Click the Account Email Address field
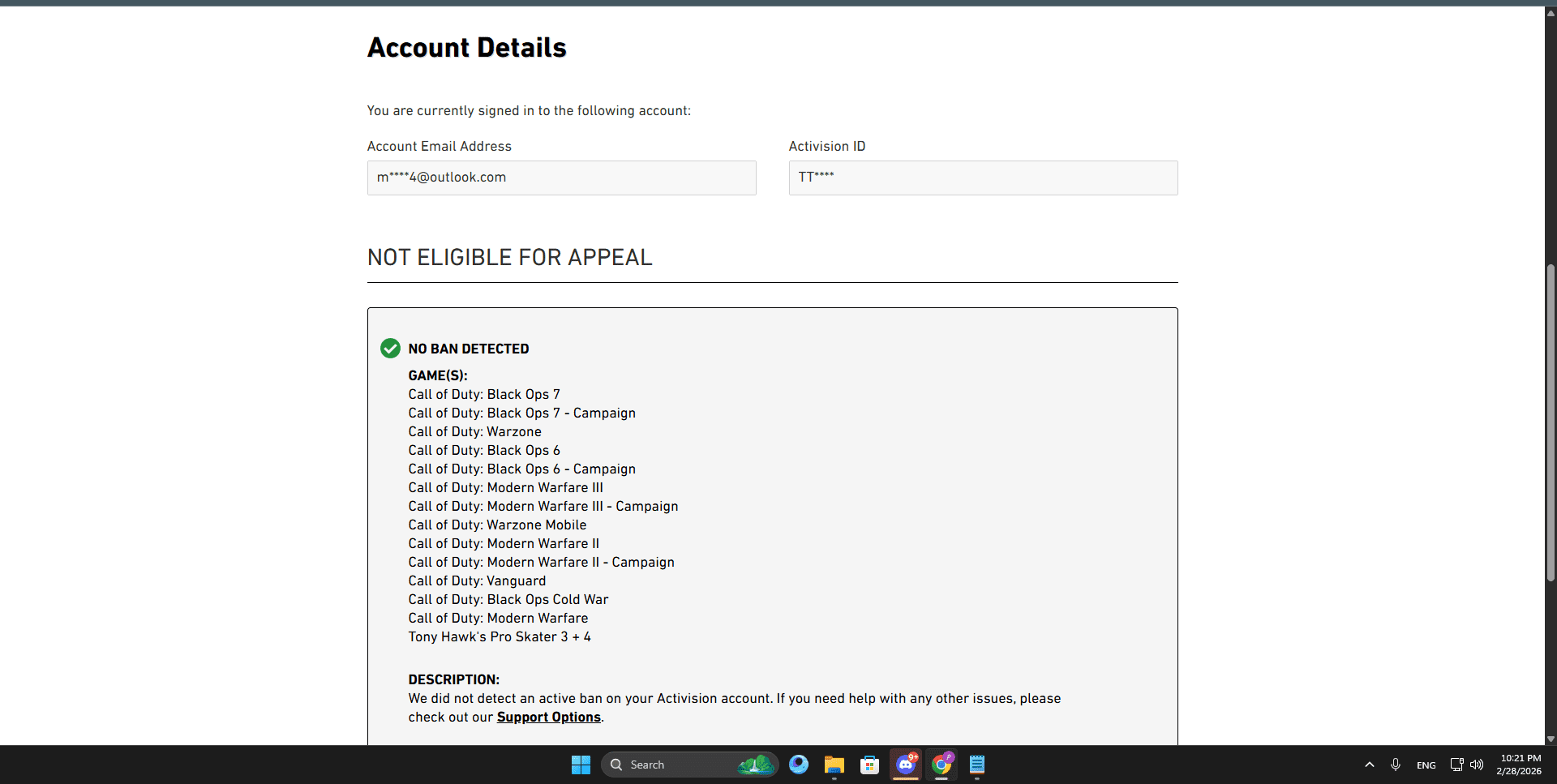This screenshot has height=784, width=1557. coord(561,178)
